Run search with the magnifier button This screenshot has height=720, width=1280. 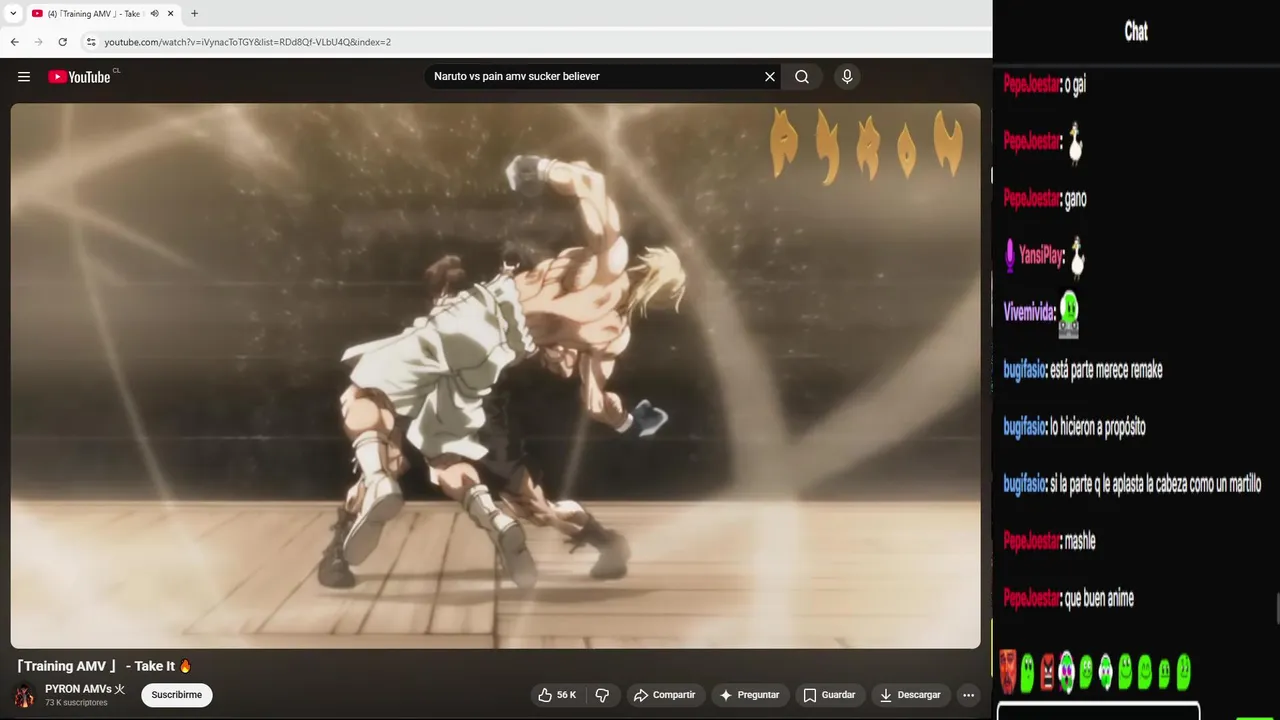(x=802, y=77)
